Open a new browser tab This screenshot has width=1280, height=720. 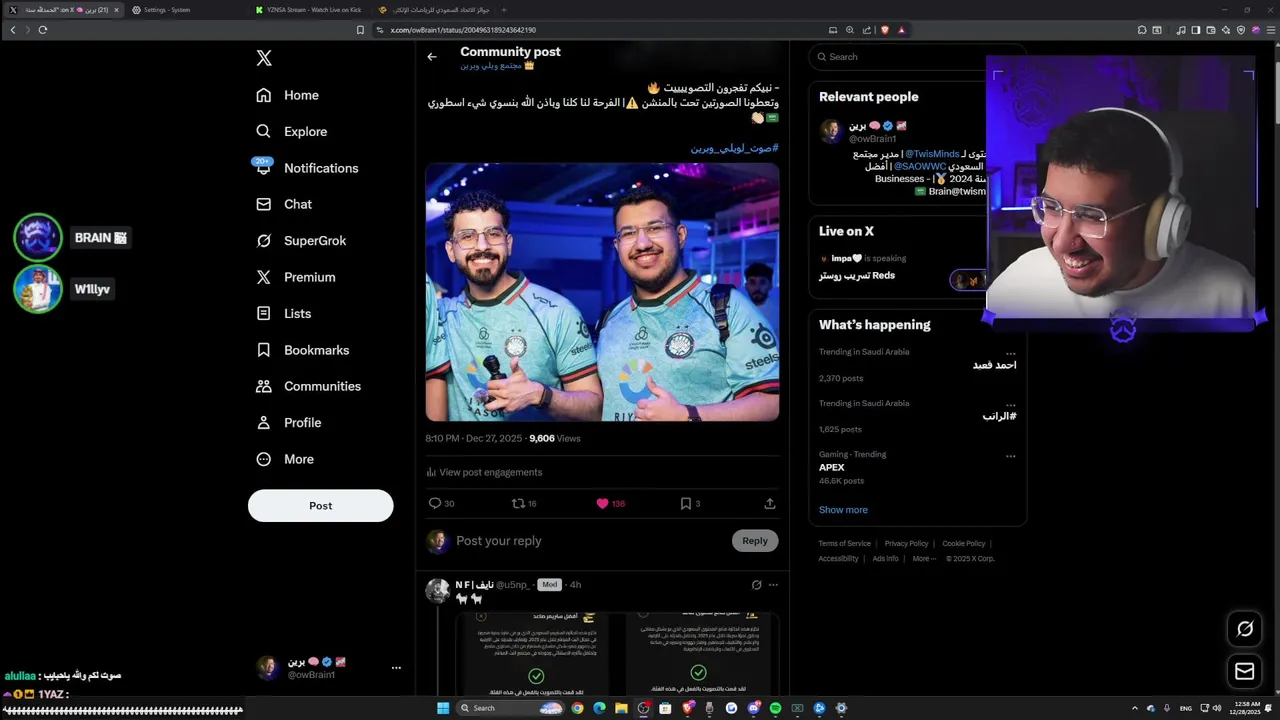tap(503, 10)
